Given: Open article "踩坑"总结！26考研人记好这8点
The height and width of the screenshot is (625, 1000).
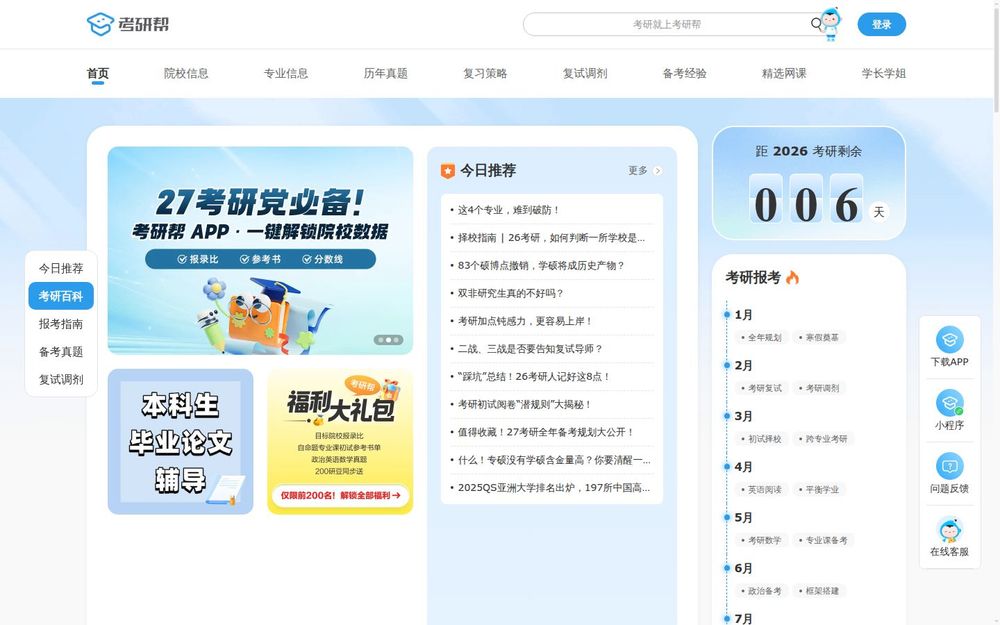Looking at the screenshot, I should [x=534, y=376].
